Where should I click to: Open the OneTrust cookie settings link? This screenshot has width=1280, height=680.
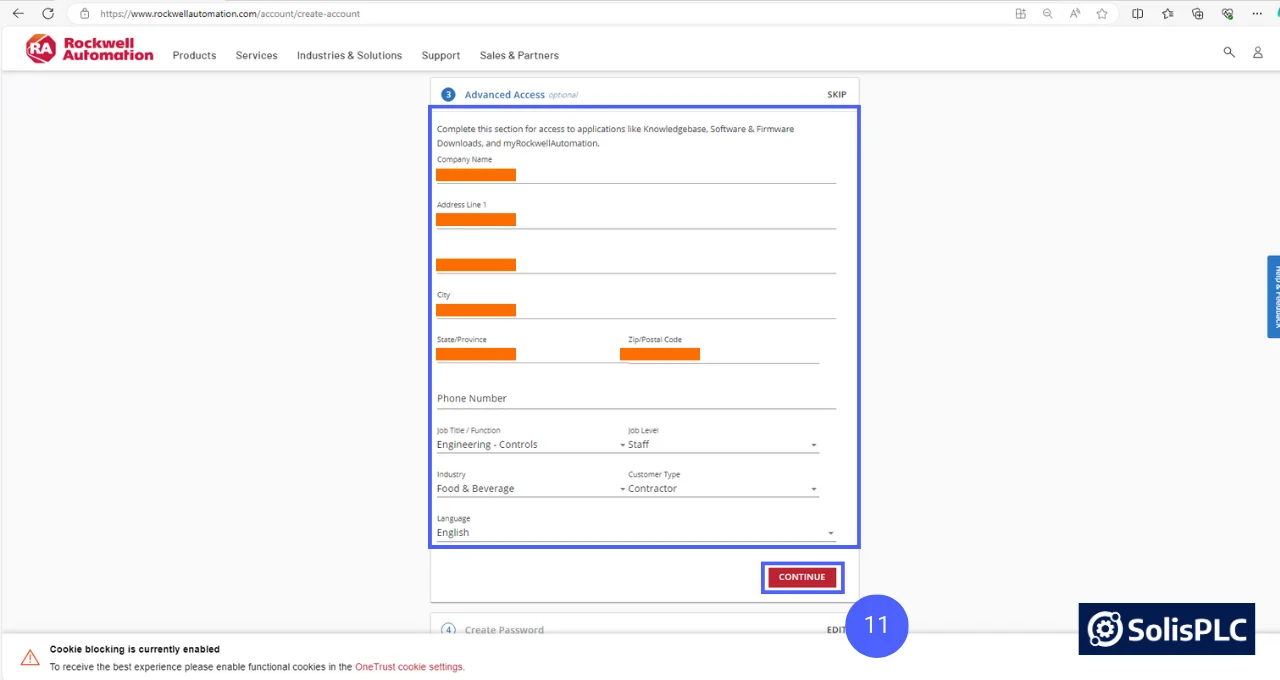[408, 666]
